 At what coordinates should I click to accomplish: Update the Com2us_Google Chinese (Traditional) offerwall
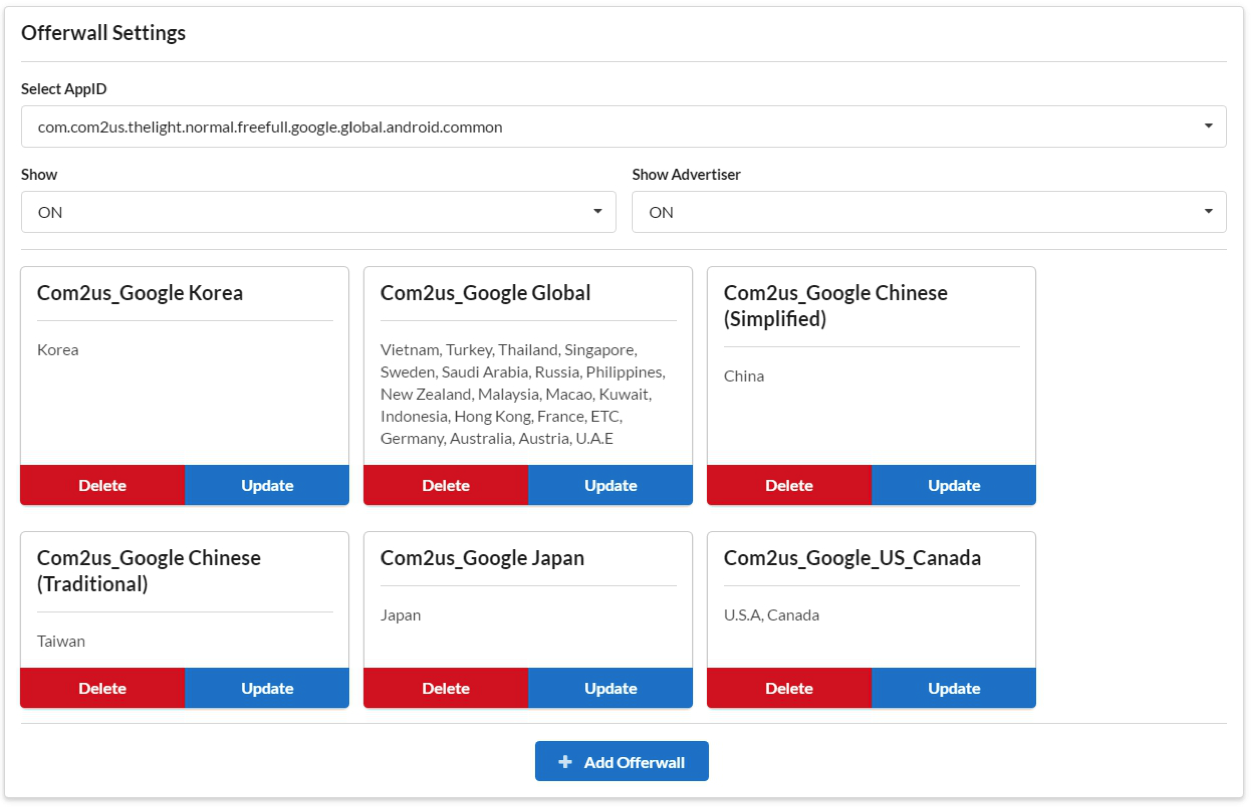(x=267, y=688)
